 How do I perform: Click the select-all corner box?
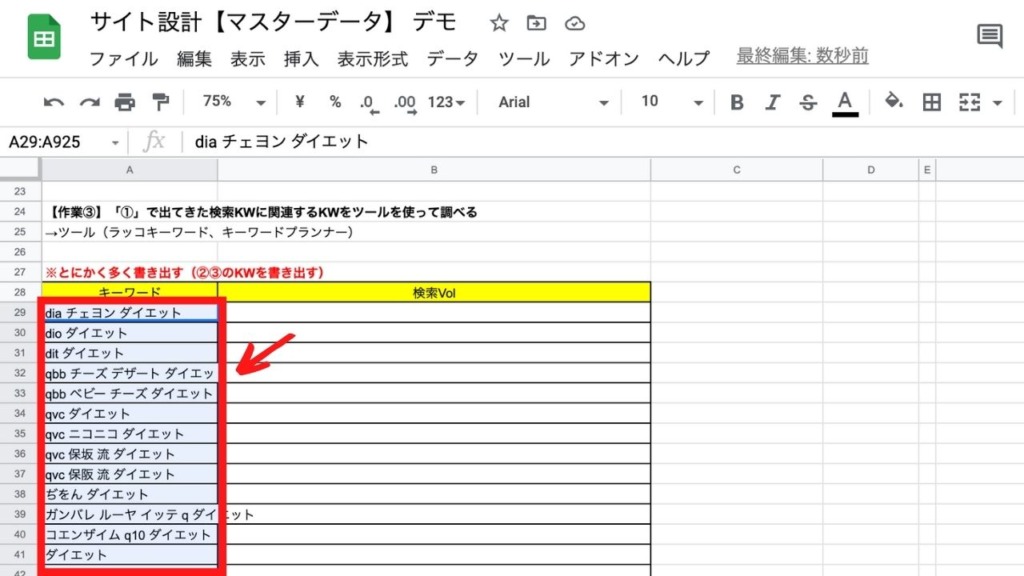(x=20, y=168)
